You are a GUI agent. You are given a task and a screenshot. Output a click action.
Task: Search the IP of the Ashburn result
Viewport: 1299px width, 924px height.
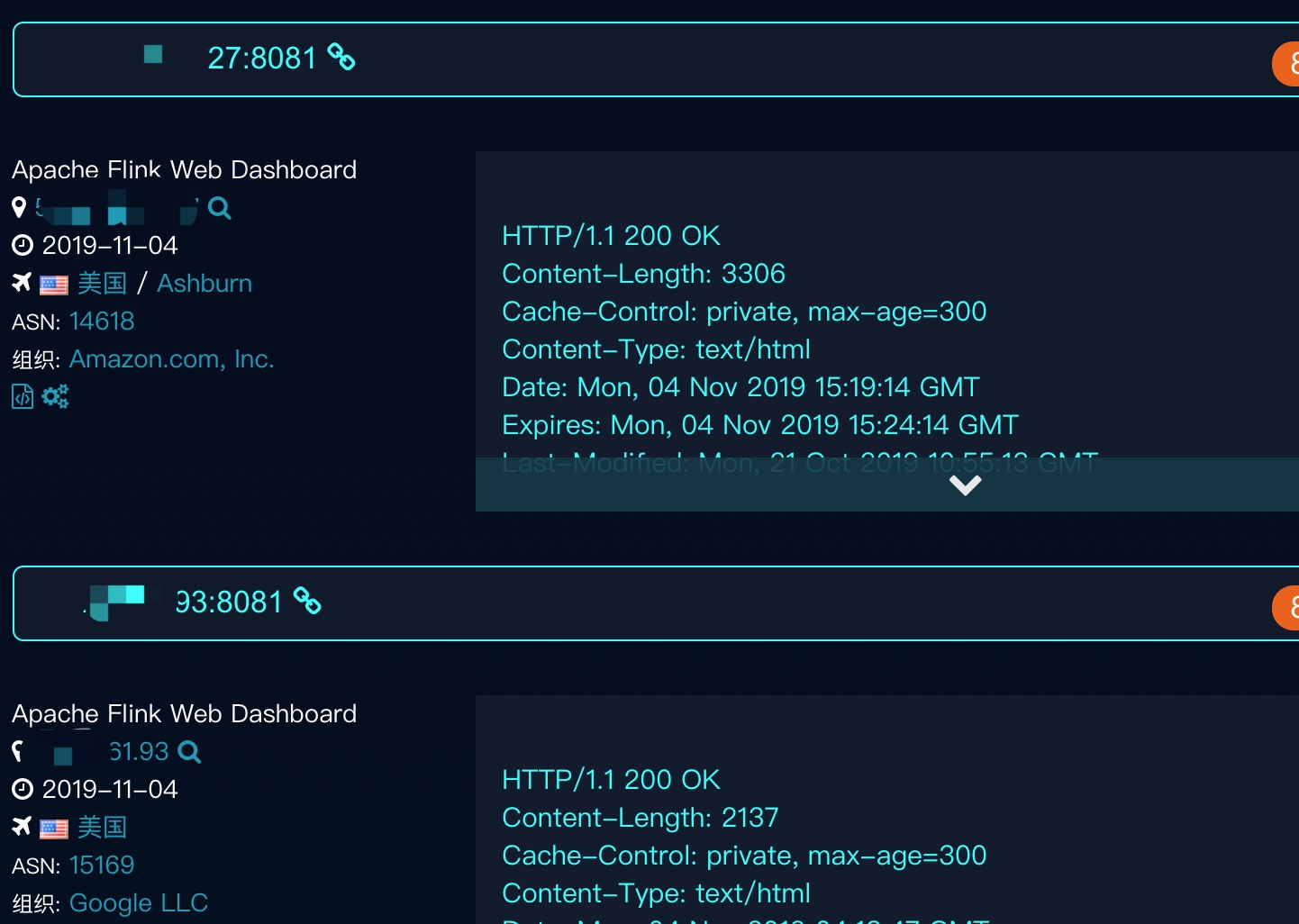(219, 208)
